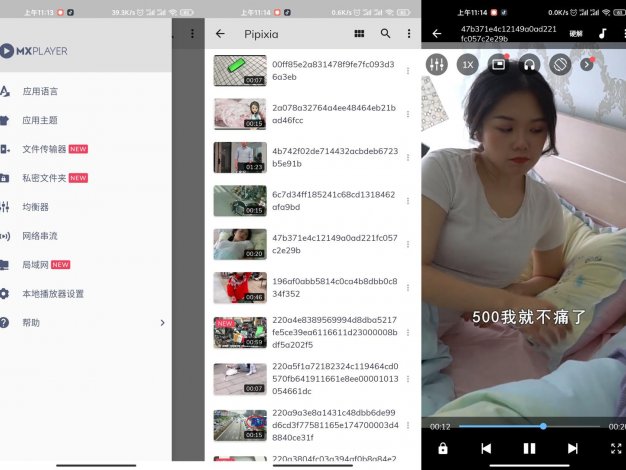Toggle the video zoom/fullscreen mode

[616, 448]
